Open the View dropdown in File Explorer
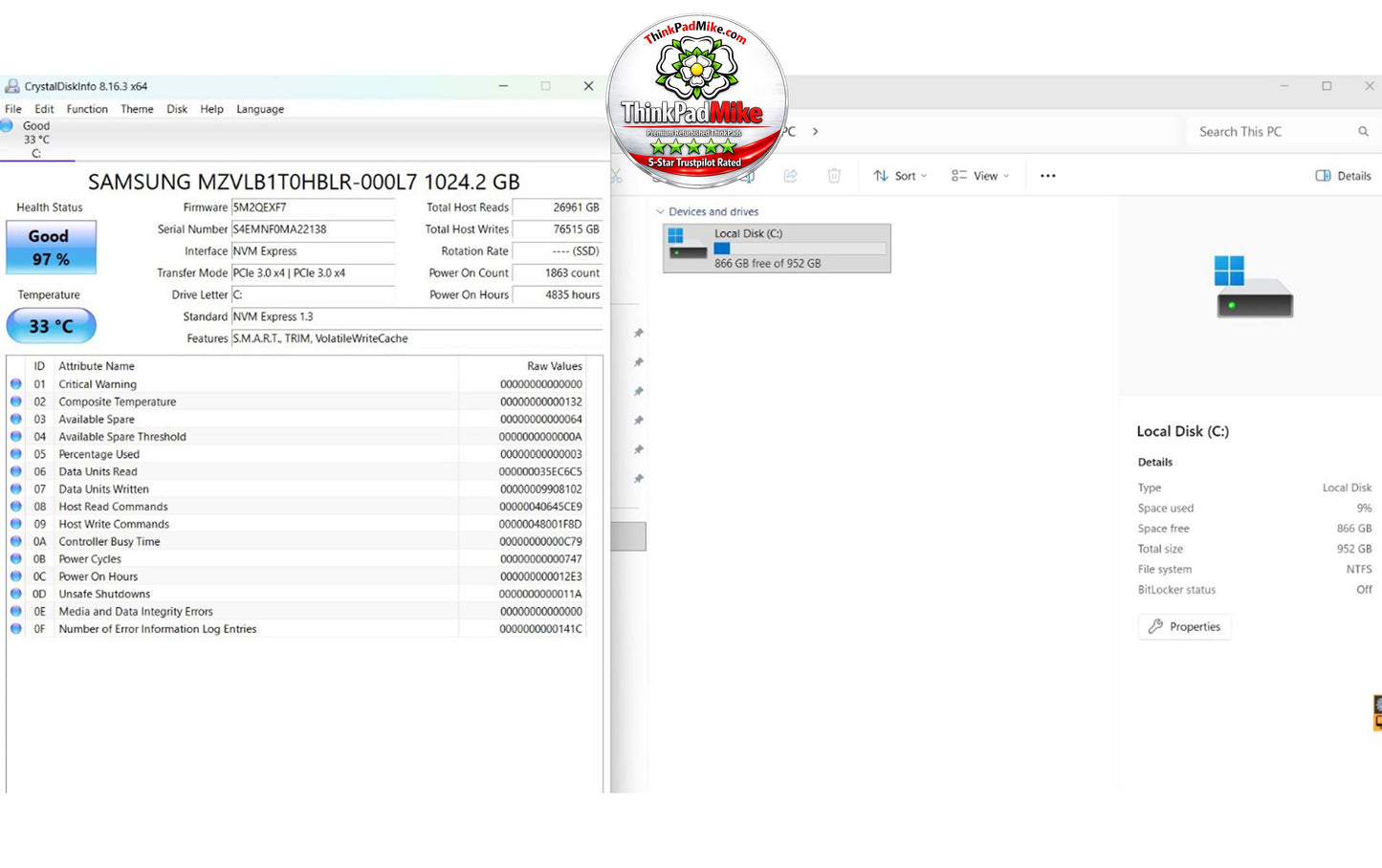1382x868 pixels. click(x=980, y=176)
